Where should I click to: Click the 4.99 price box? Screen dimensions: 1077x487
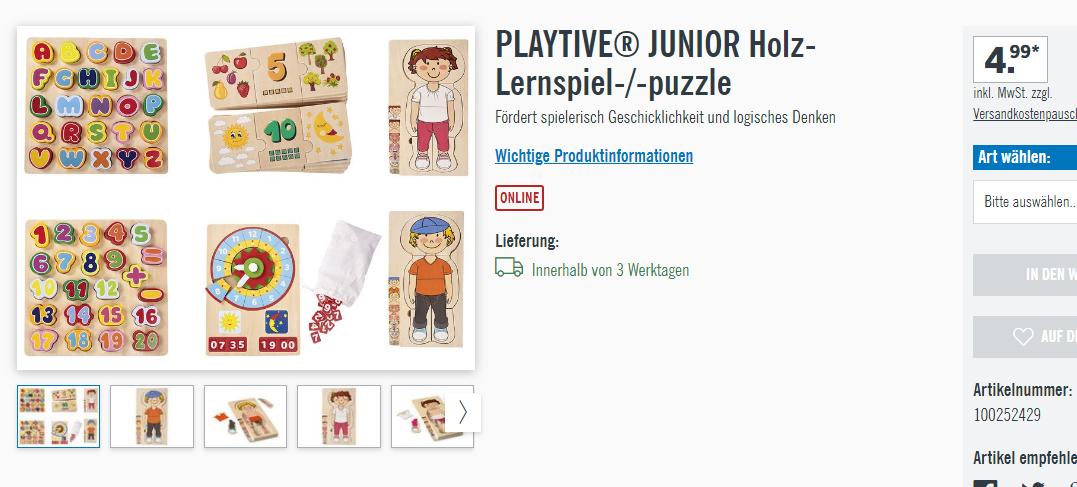[x=1010, y=60]
